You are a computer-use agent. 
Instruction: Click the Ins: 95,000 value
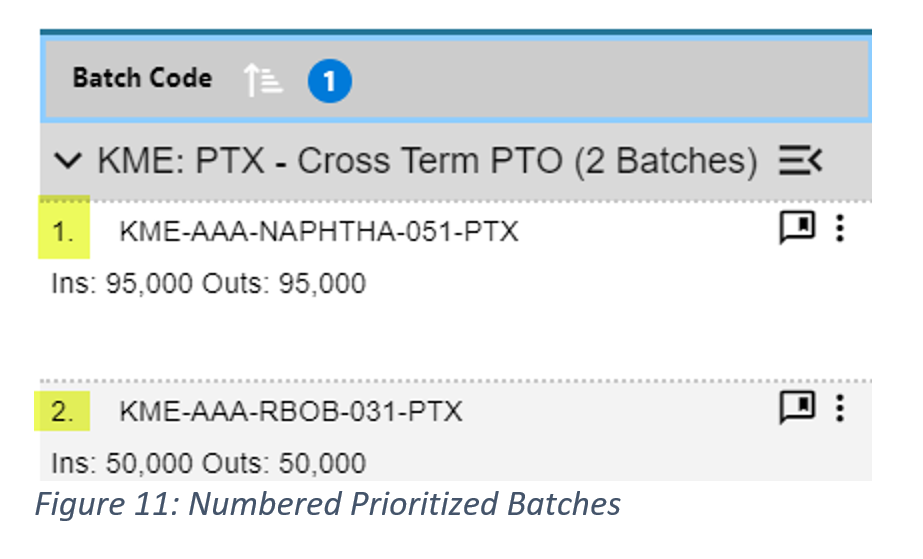pyautogui.click(x=123, y=284)
